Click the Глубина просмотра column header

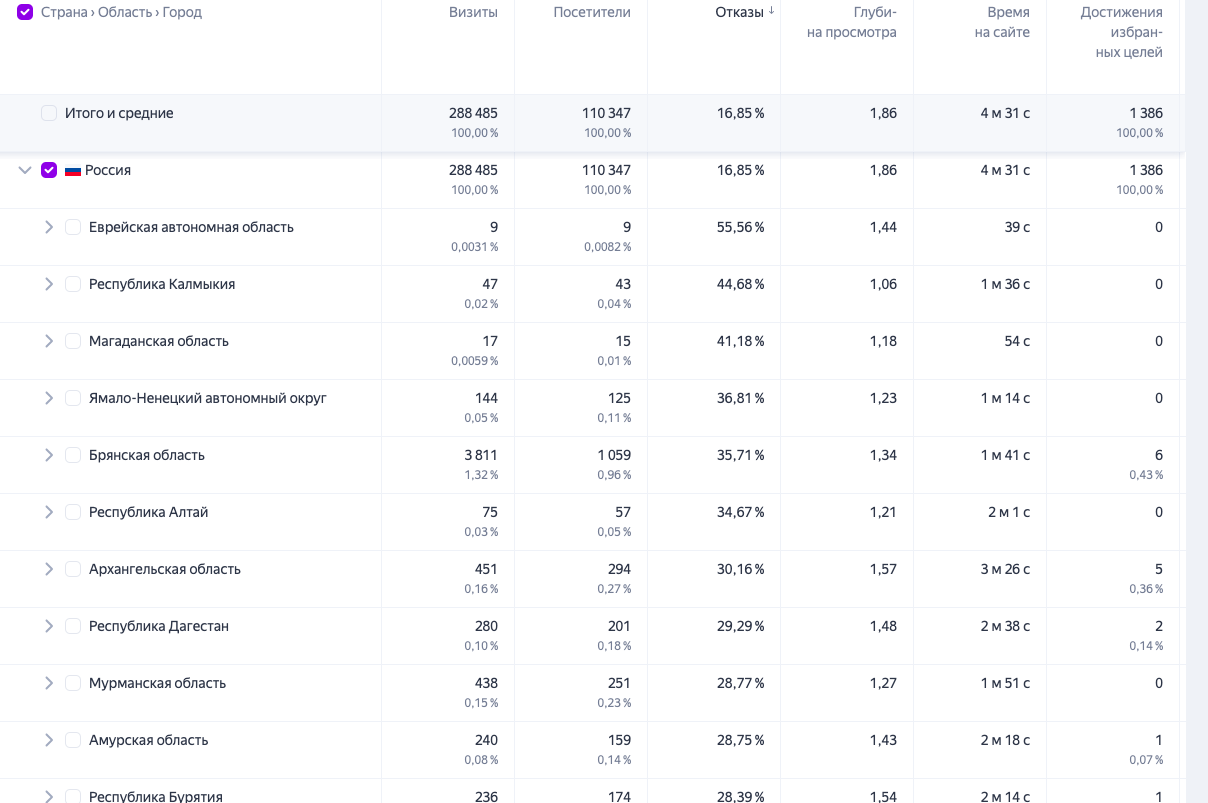click(851, 22)
